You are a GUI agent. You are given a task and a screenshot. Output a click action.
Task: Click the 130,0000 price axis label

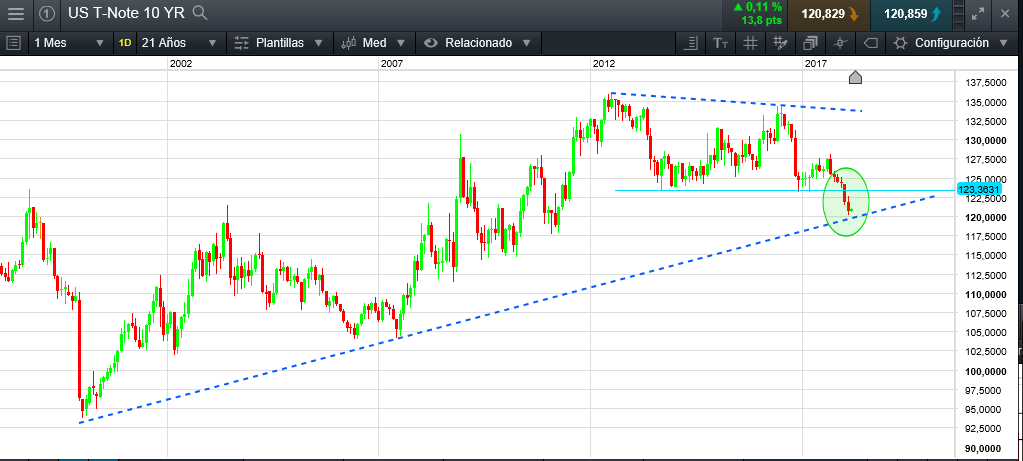985,140
